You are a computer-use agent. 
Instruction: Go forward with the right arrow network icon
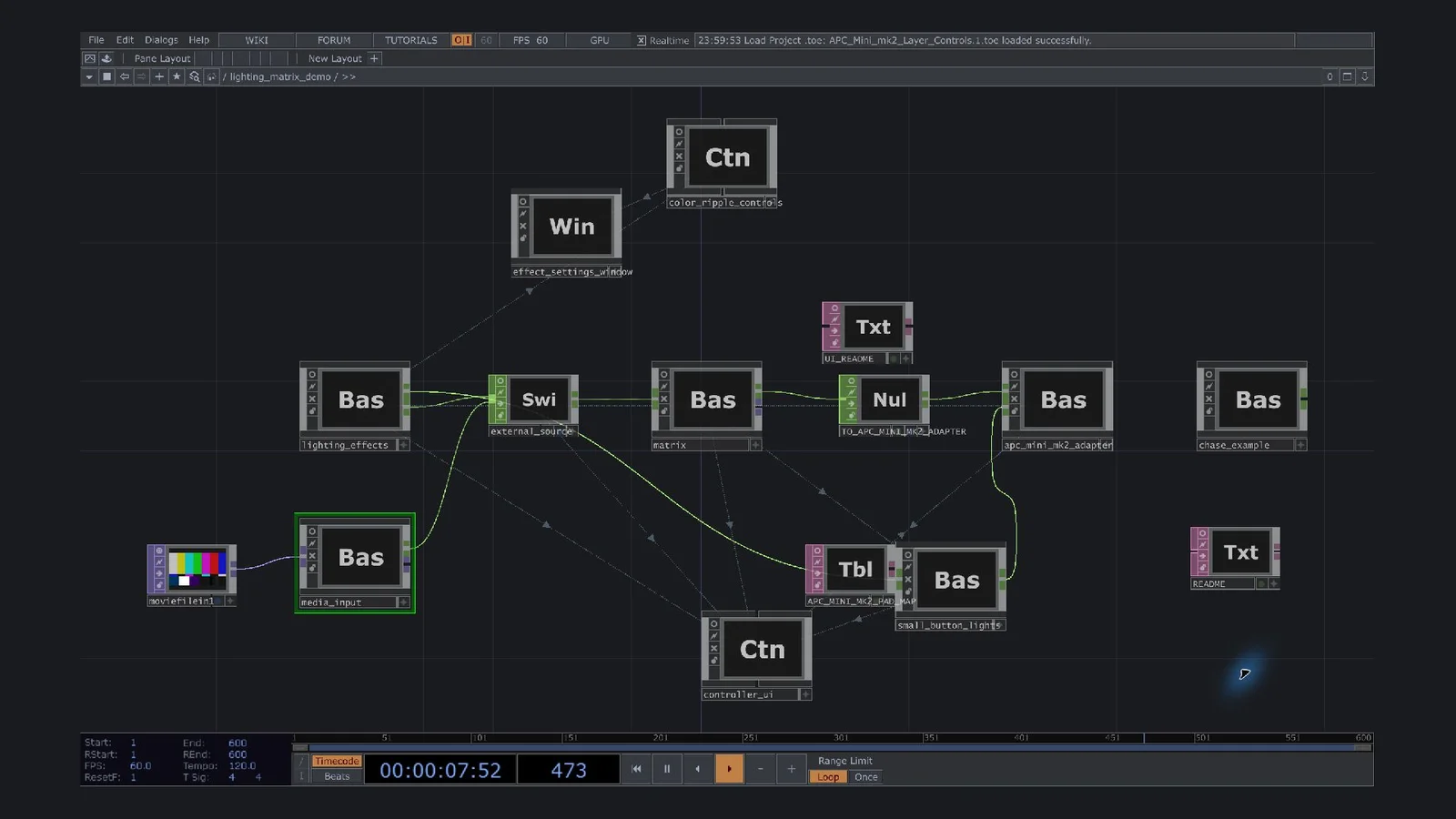142,77
